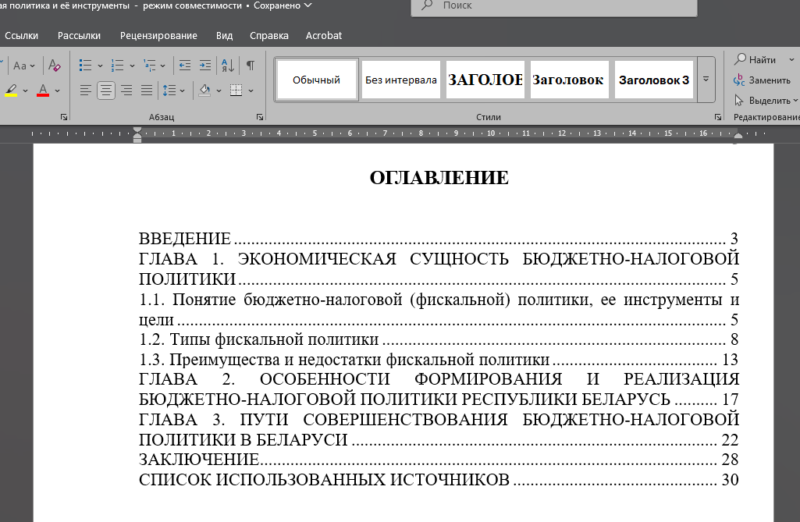Viewport: 800px width, 522px height.
Task: Open the Вид tab
Action: [x=224, y=36]
